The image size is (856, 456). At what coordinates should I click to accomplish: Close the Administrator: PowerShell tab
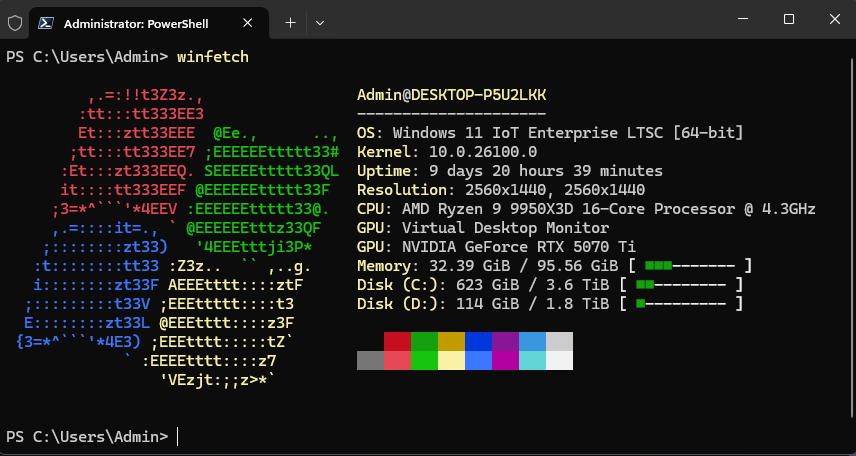pos(247,23)
